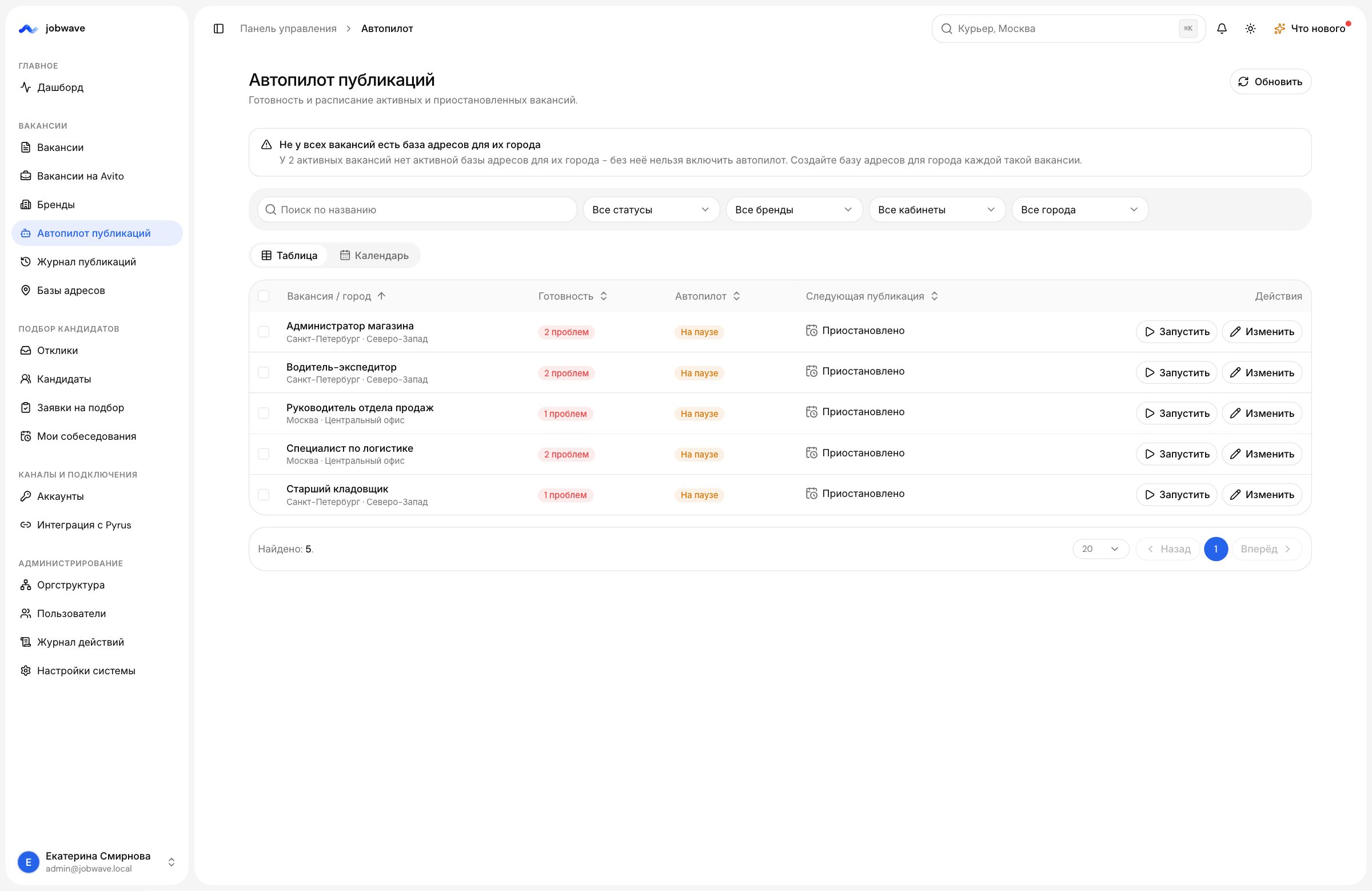Open Бренды section
This screenshot has width=1372, height=891.
coord(97,204)
